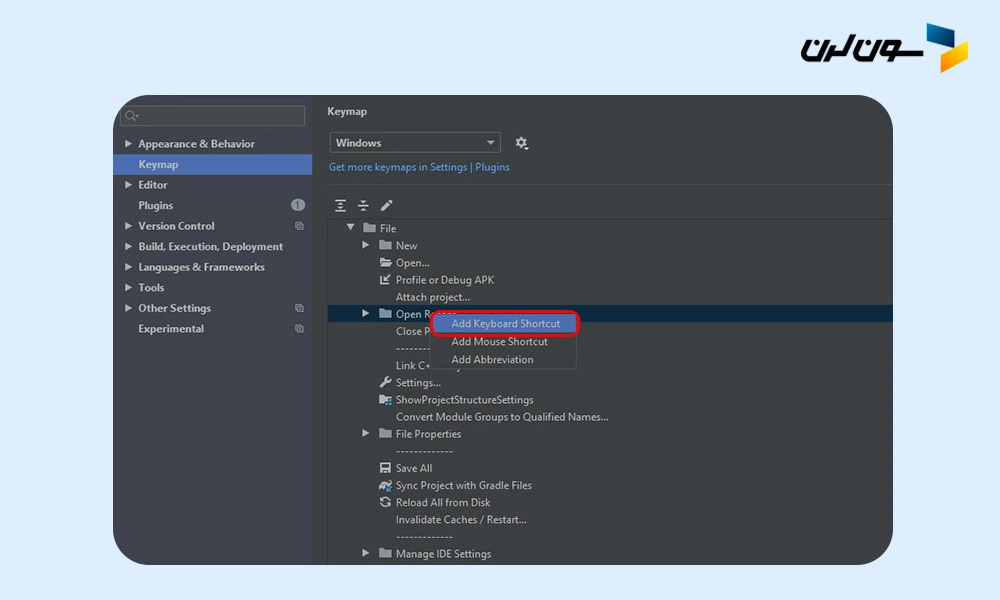Click the ShowProjectStructureSettings icon
This screenshot has height=600, width=1000.
(385, 400)
